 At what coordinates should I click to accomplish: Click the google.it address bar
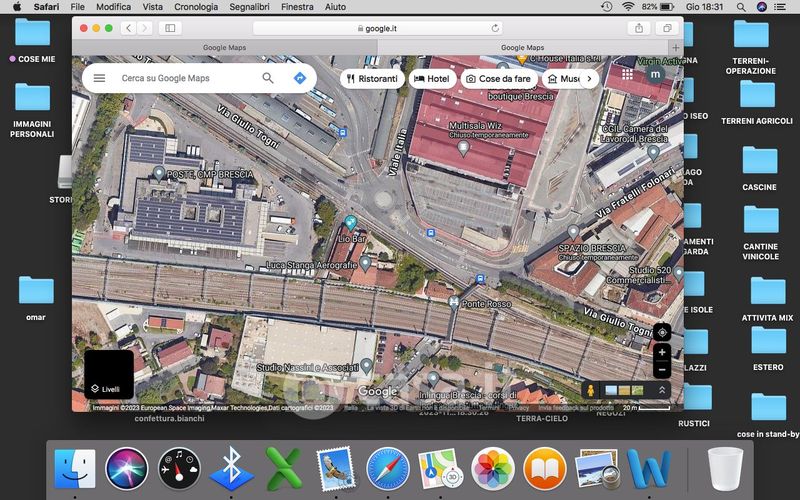[378, 29]
